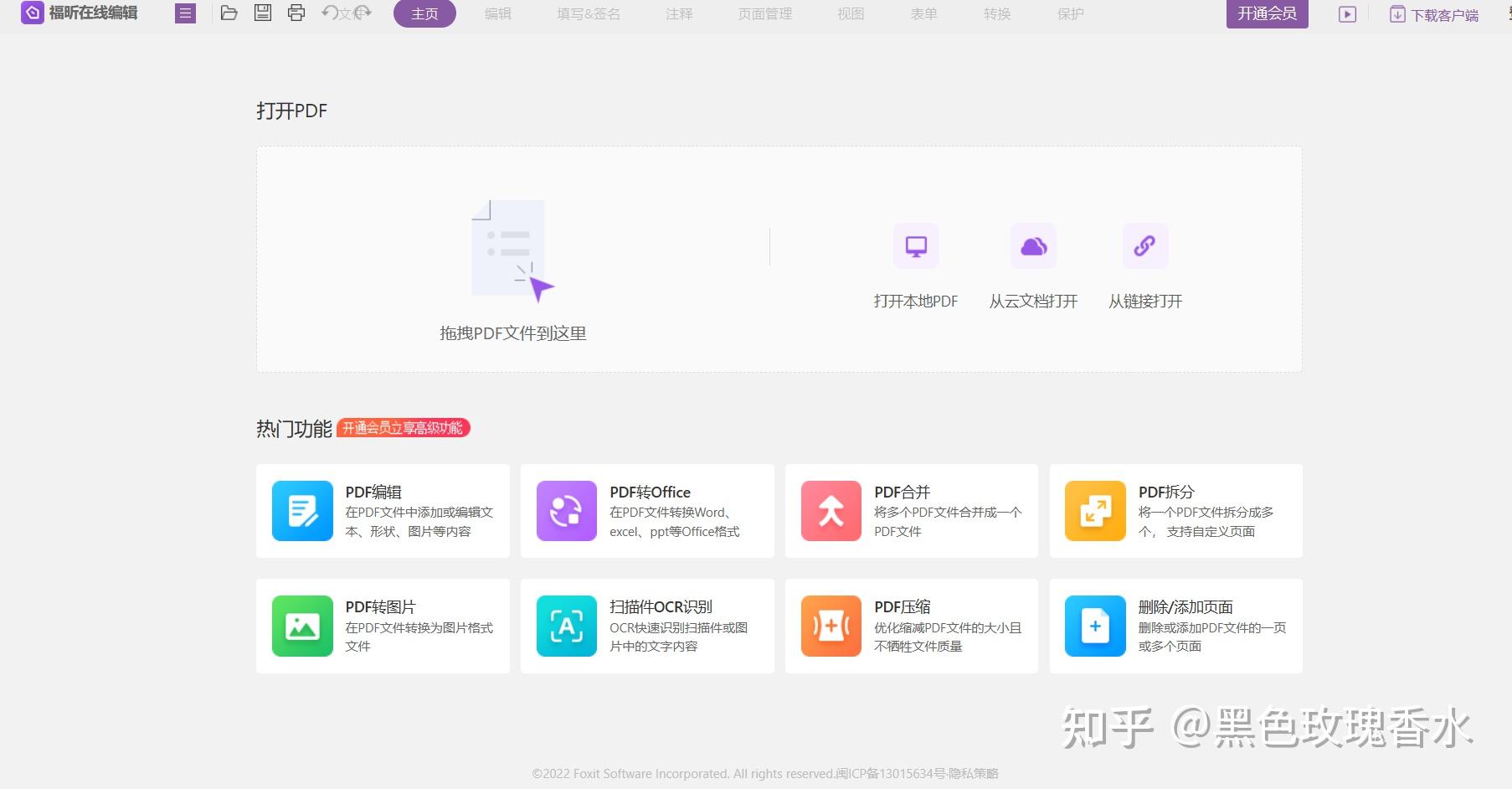Image resolution: width=1512 pixels, height=789 pixels.
Task: Click the 拖拽PDF文件到这里 drop area
Action: [513, 271]
